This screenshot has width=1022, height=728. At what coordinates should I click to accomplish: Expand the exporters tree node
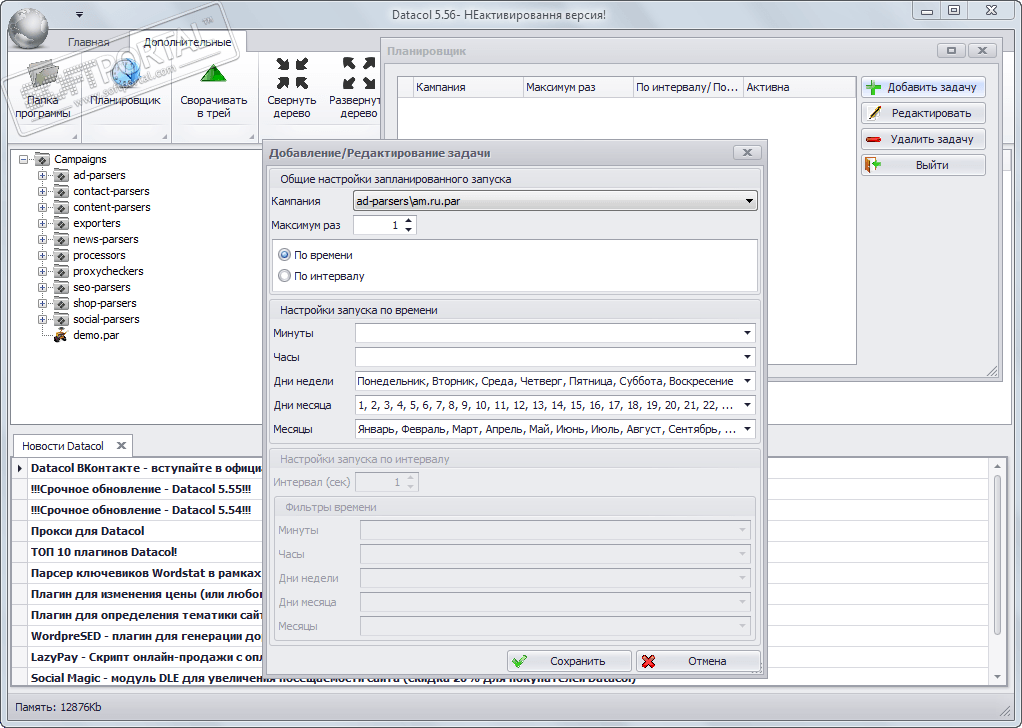pyautogui.click(x=42, y=224)
